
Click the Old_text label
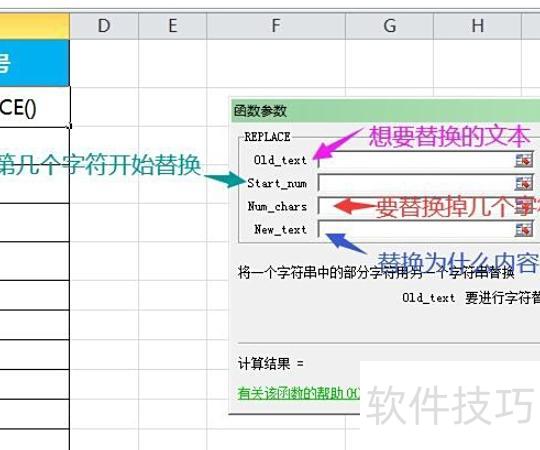tap(280, 160)
